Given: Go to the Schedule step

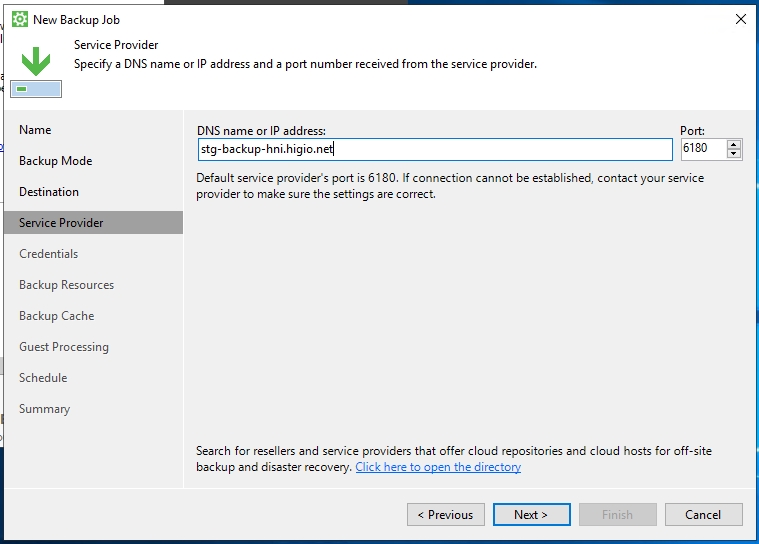Looking at the screenshot, I should coord(43,378).
